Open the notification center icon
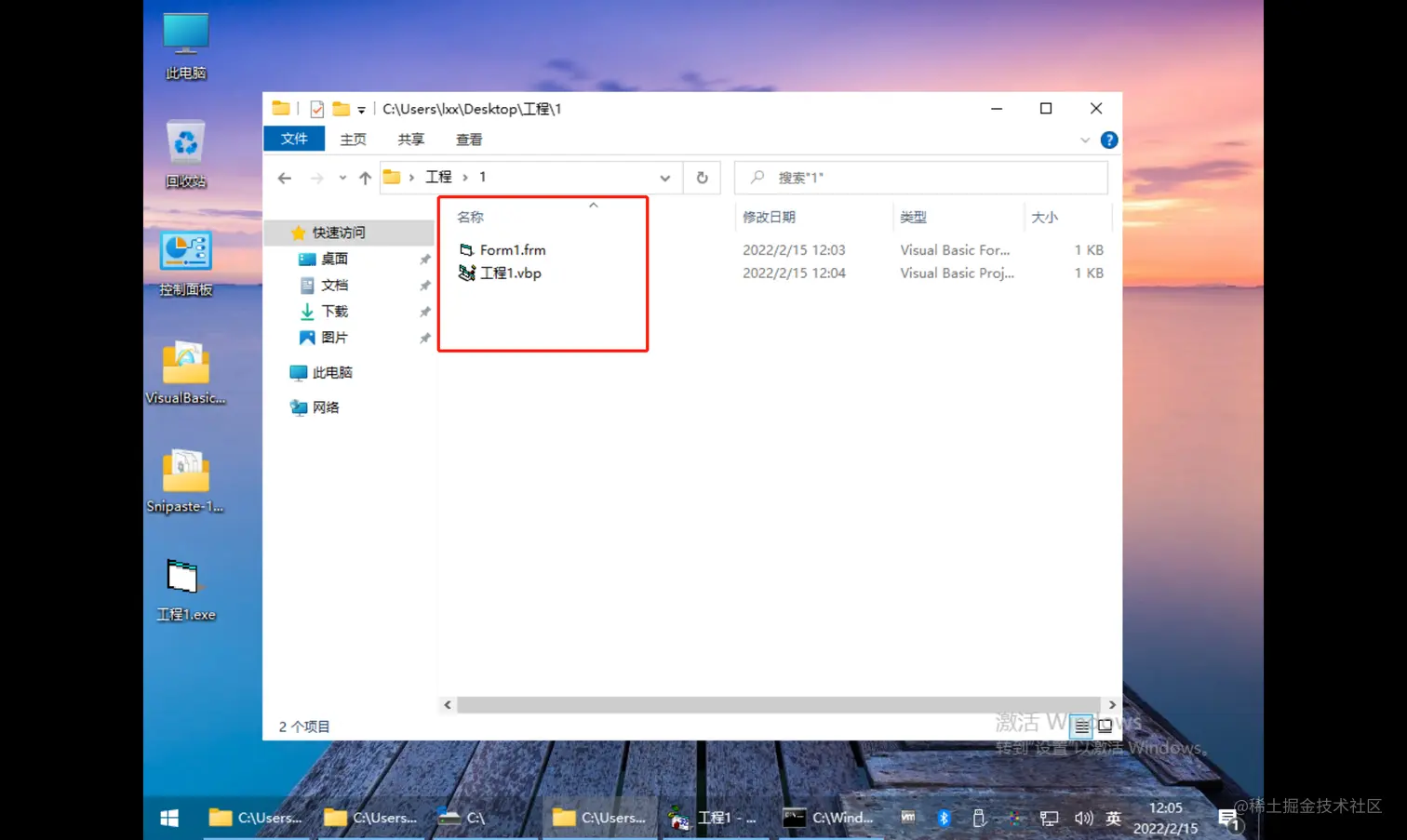Image resolution: width=1407 pixels, height=840 pixels. [x=1230, y=820]
